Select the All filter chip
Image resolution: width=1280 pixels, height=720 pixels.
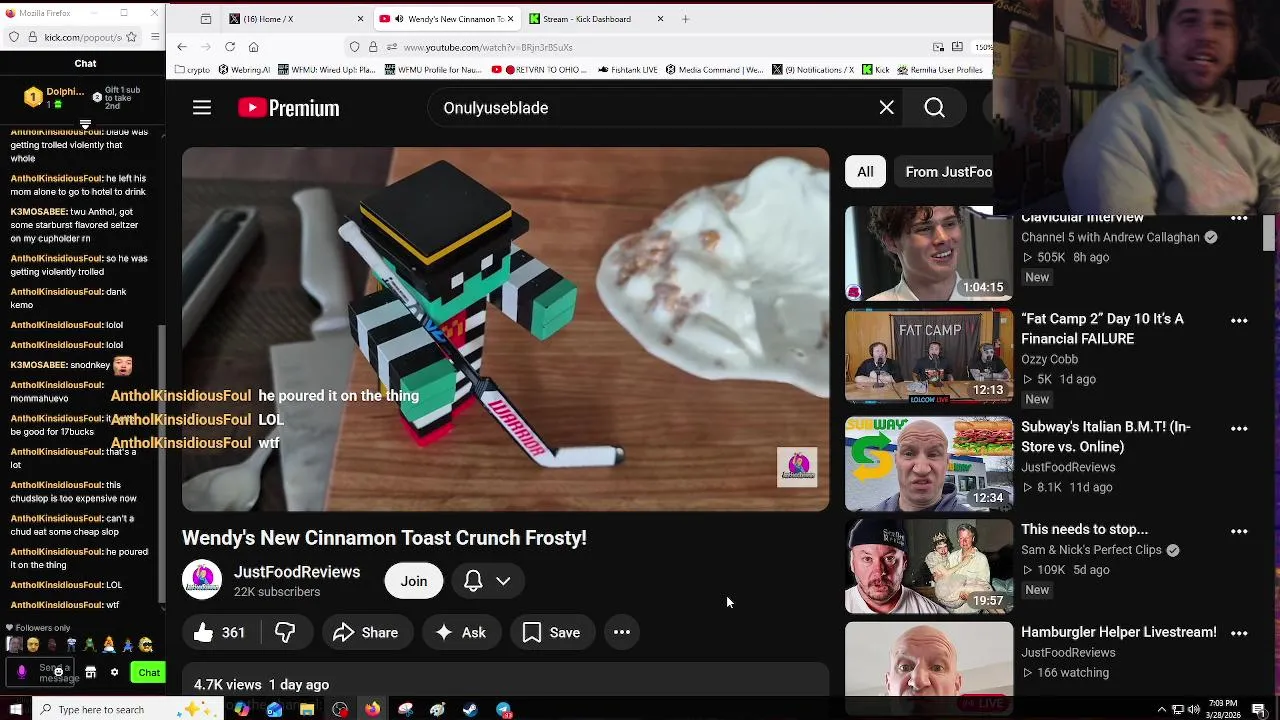pyautogui.click(x=865, y=172)
